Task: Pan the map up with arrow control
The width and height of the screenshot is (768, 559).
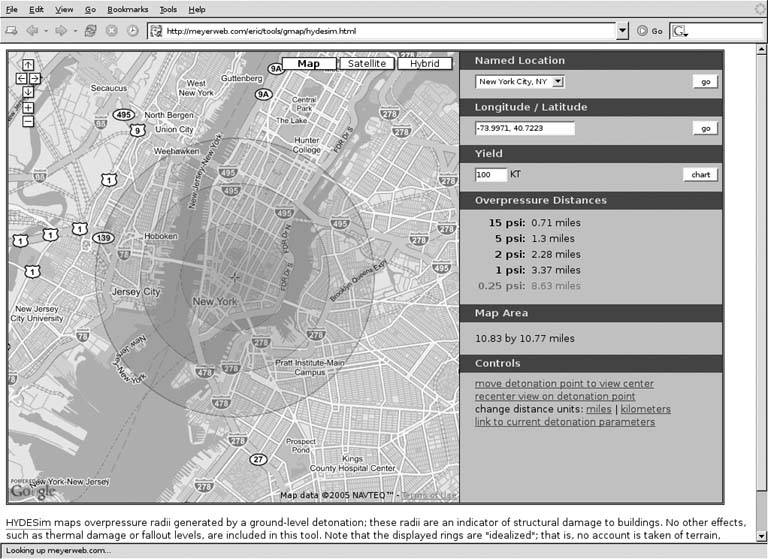Action: coord(28,65)
